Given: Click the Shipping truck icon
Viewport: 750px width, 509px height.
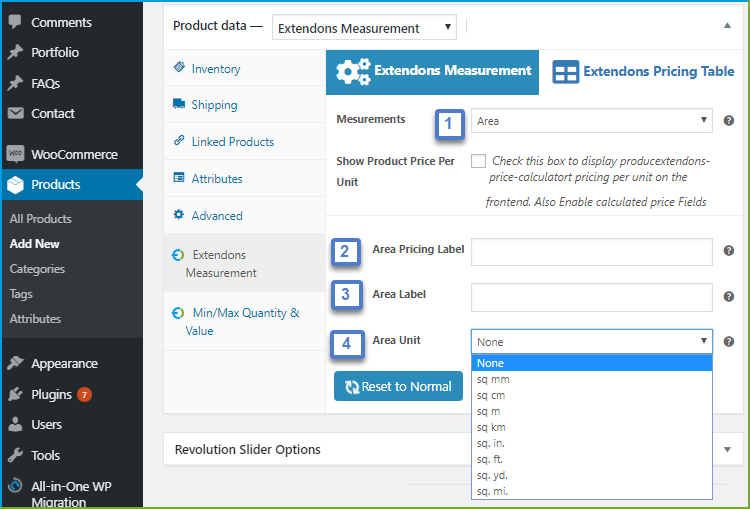Looking at the screenshot, I should tap(179, 103).
